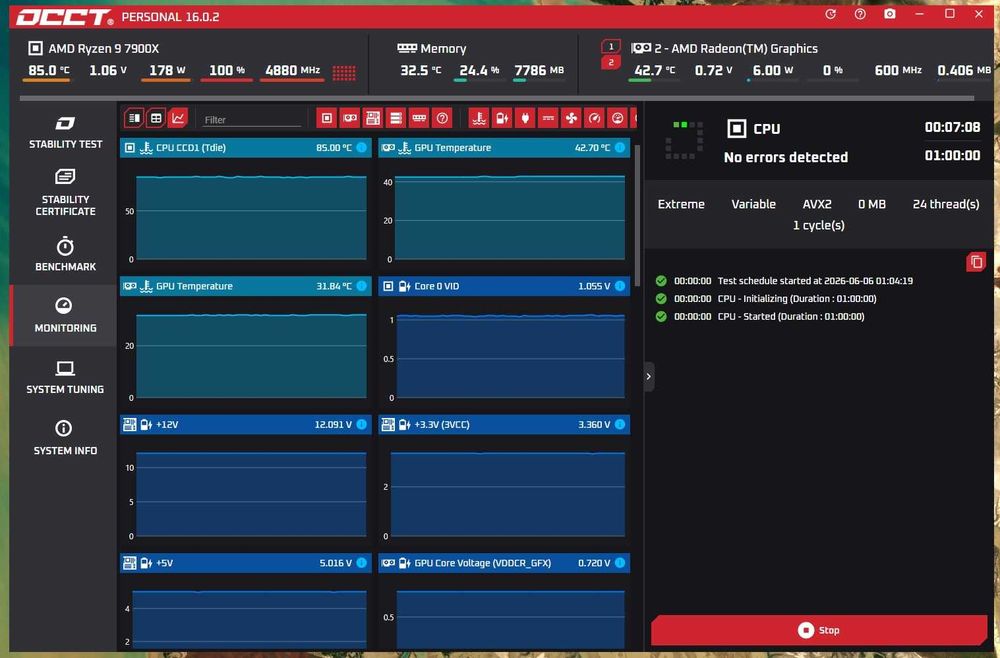The width and height of the screenshot is (1000, 658).
Task: Open the Stability Test section
Action: [x=65, y=132]
